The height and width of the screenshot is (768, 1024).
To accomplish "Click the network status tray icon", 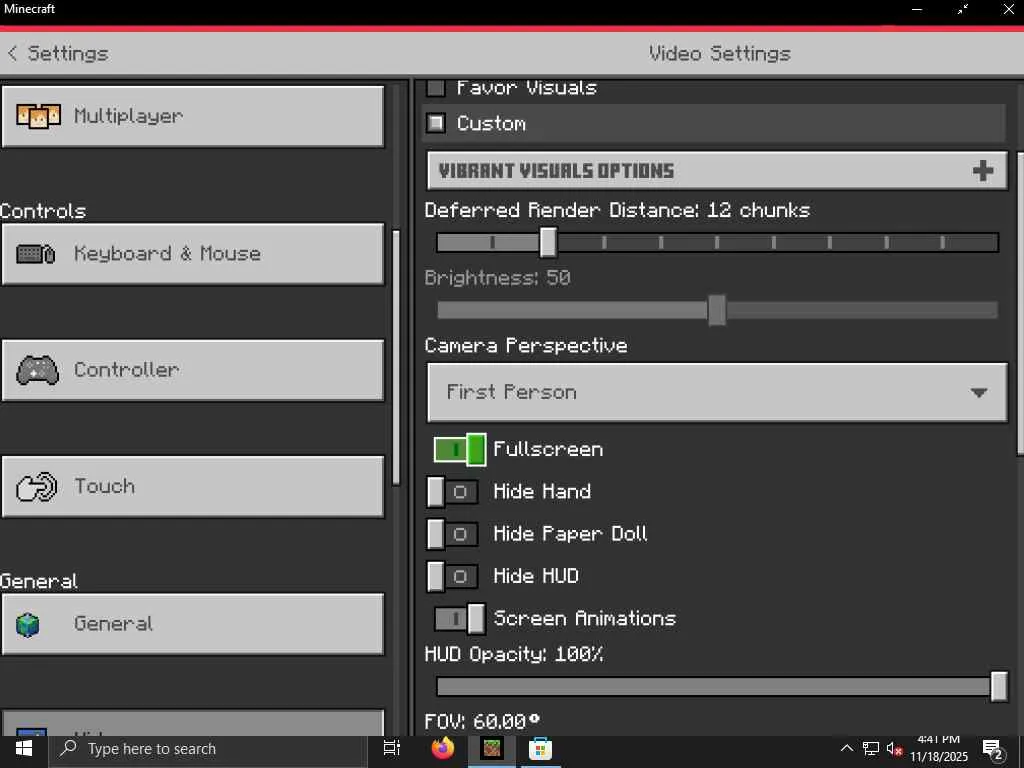I will [871, 748].
